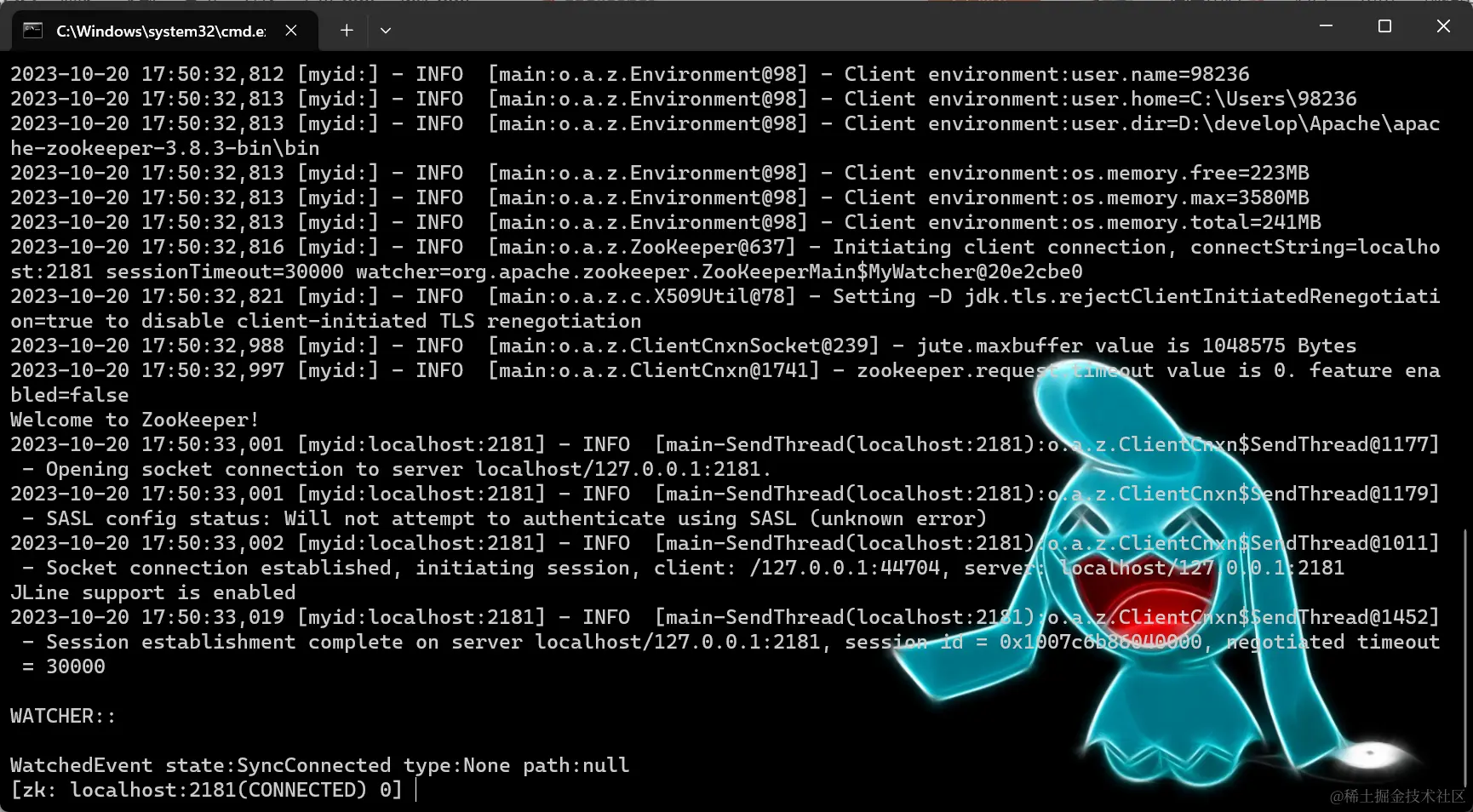Click the "os.memory.free=223MB" value
1473x812 pixels.
[x=1190, y=173]
